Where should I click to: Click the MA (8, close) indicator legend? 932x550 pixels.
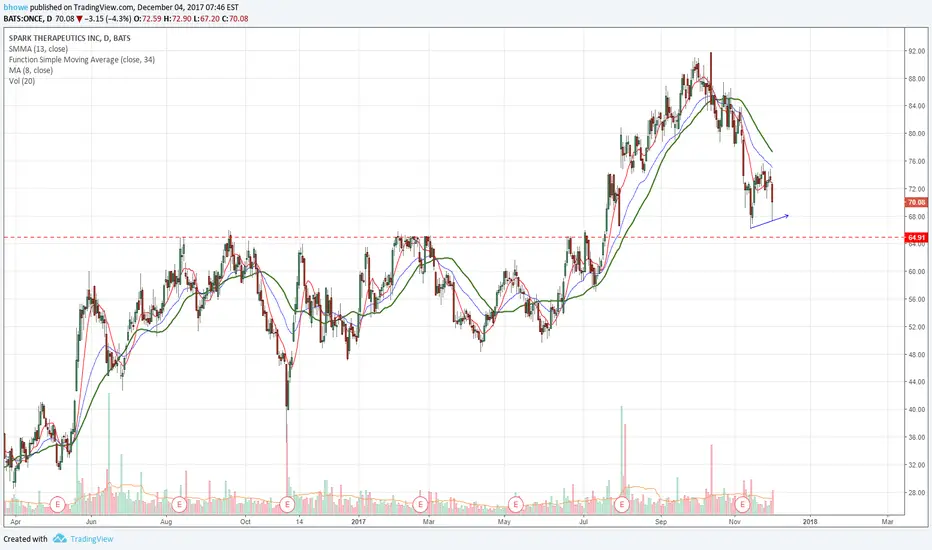[31, 70]
